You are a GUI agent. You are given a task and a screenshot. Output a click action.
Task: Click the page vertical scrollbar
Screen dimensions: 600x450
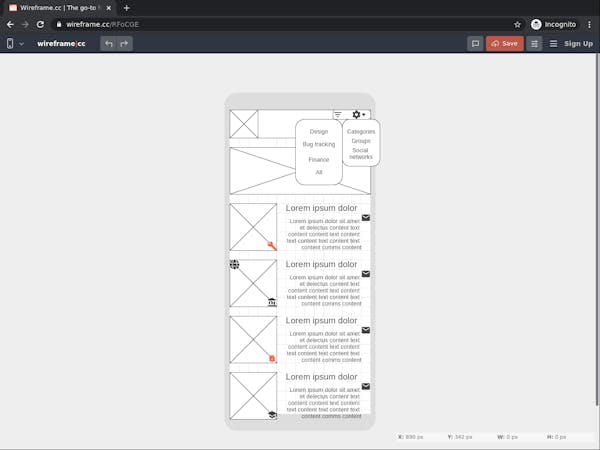point(597,230)
